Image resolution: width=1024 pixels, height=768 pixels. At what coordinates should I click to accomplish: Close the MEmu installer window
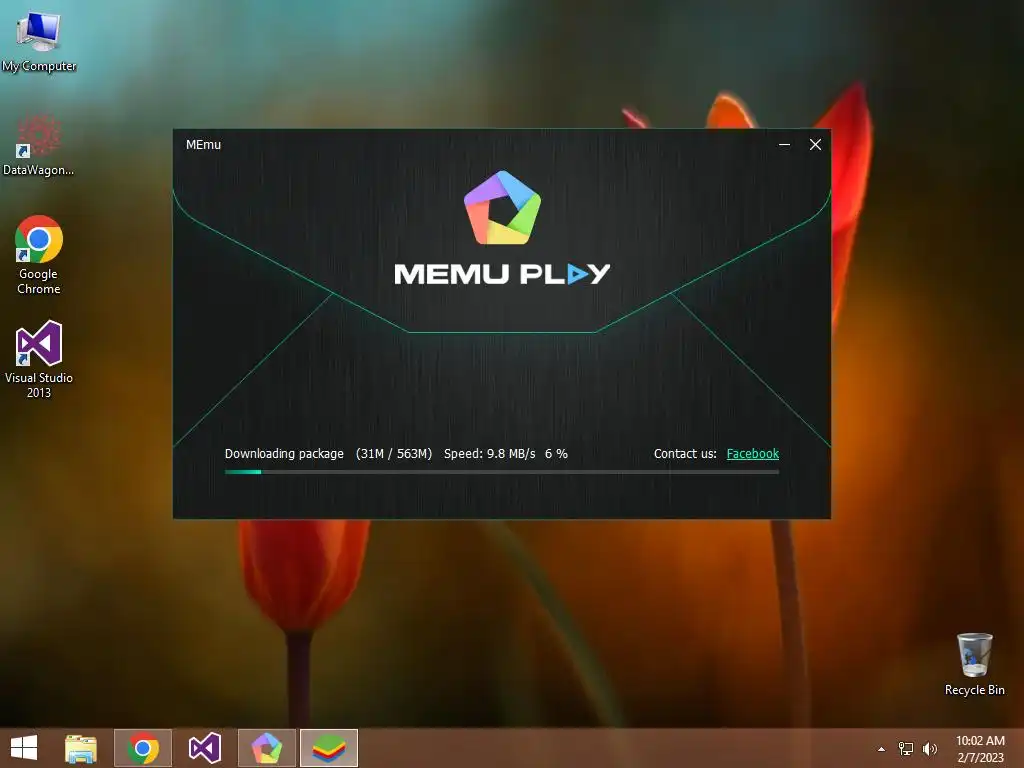tap(815, 144)
